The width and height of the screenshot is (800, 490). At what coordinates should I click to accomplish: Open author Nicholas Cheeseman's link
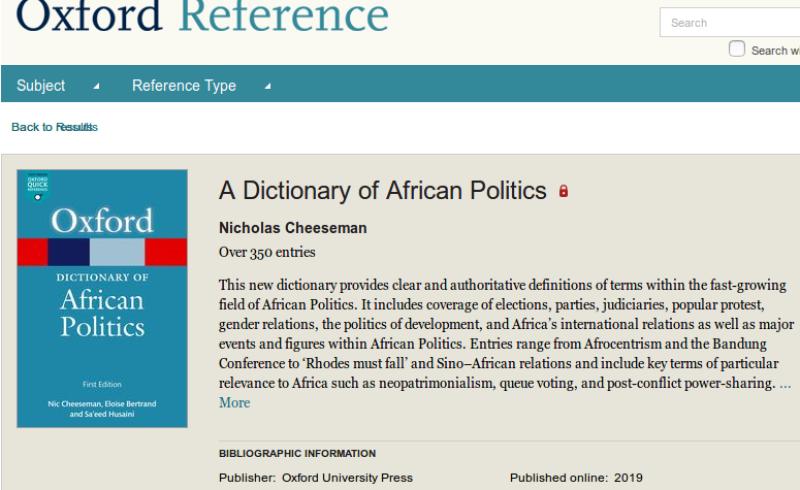292,228
